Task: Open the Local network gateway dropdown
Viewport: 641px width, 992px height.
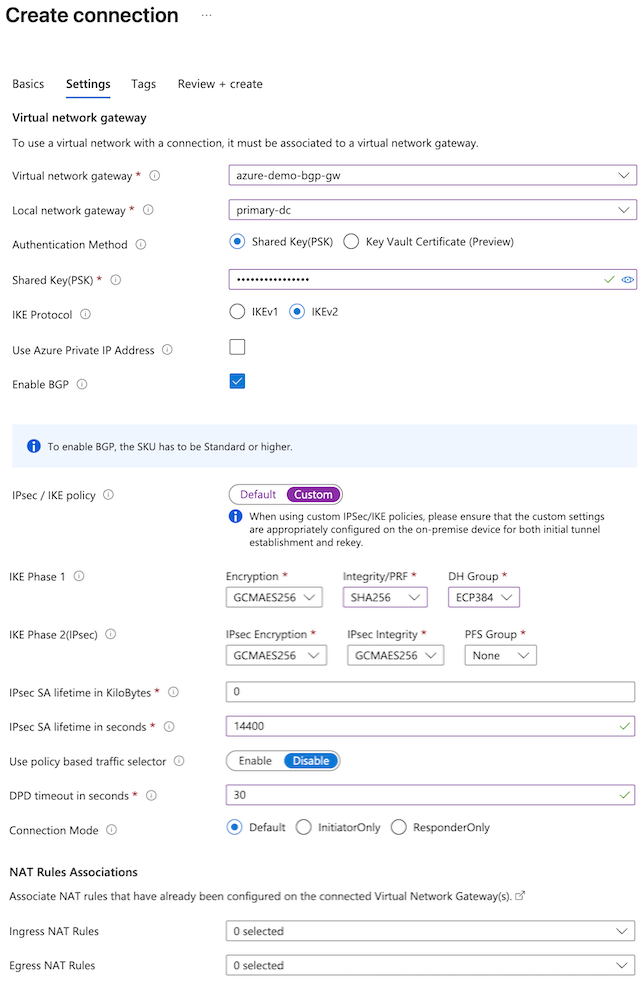Action: tap(433, 210)
